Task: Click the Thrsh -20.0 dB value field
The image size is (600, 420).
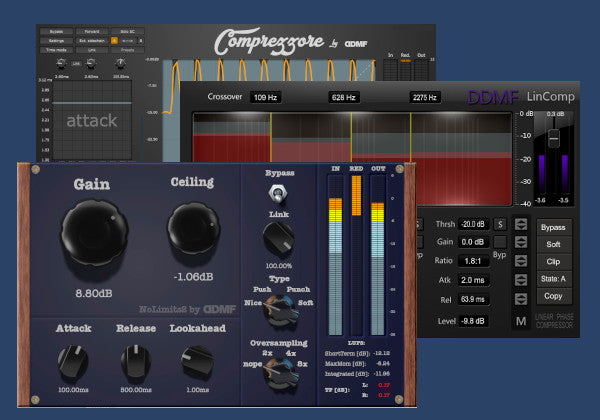Action: click(x=473, y=223)
